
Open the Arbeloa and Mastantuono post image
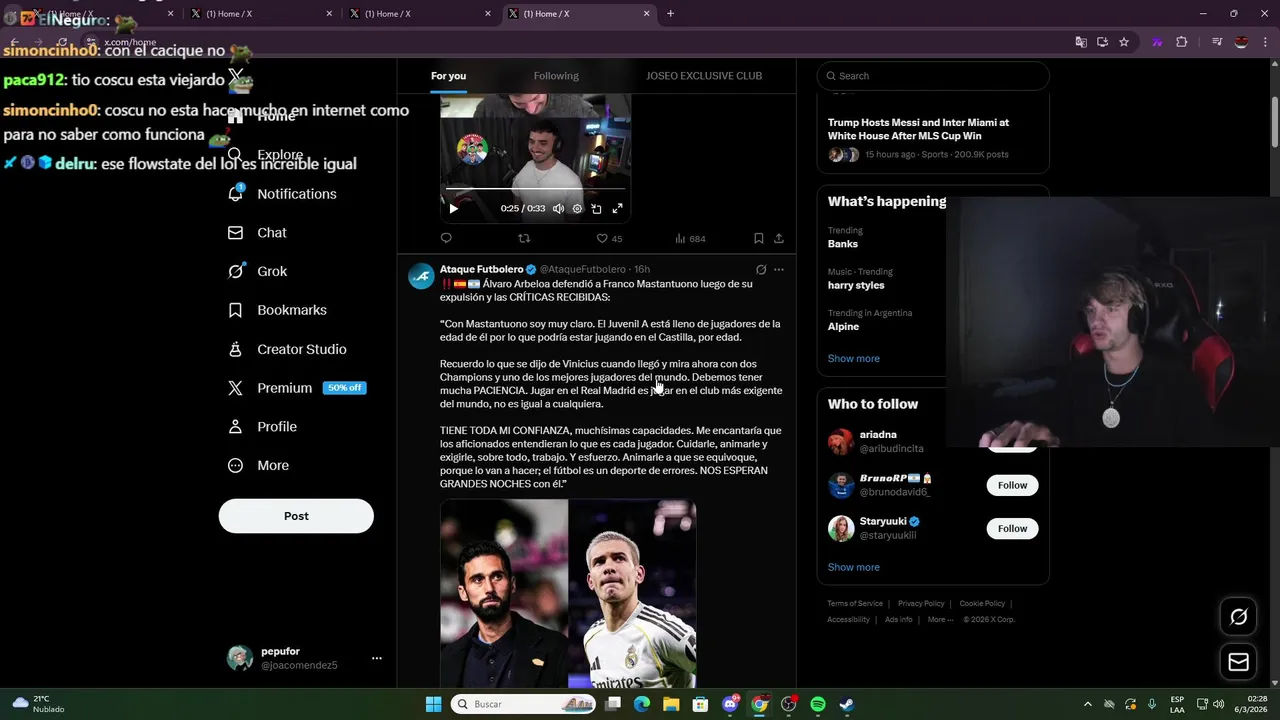[568, 594]
